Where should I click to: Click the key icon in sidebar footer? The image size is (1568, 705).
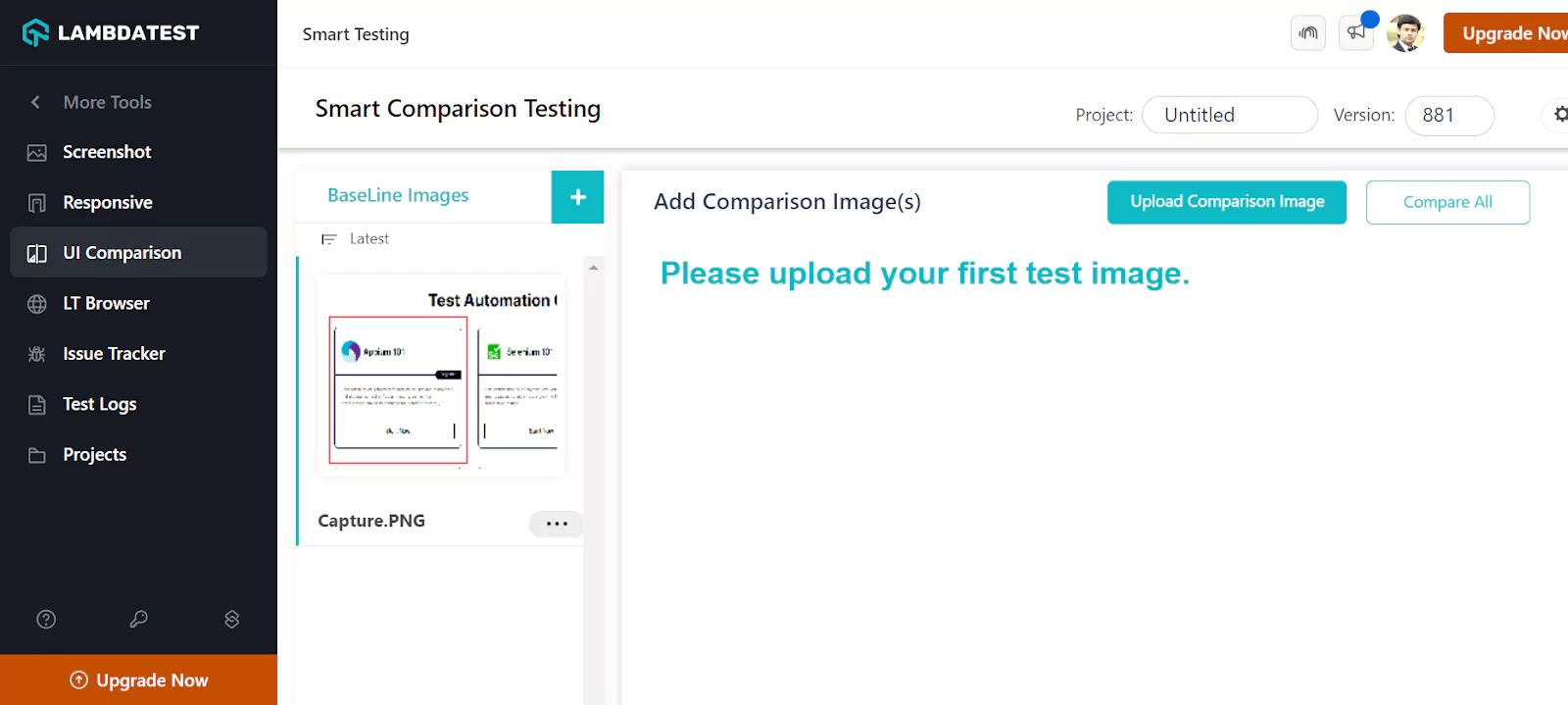[x=138, y=619]
